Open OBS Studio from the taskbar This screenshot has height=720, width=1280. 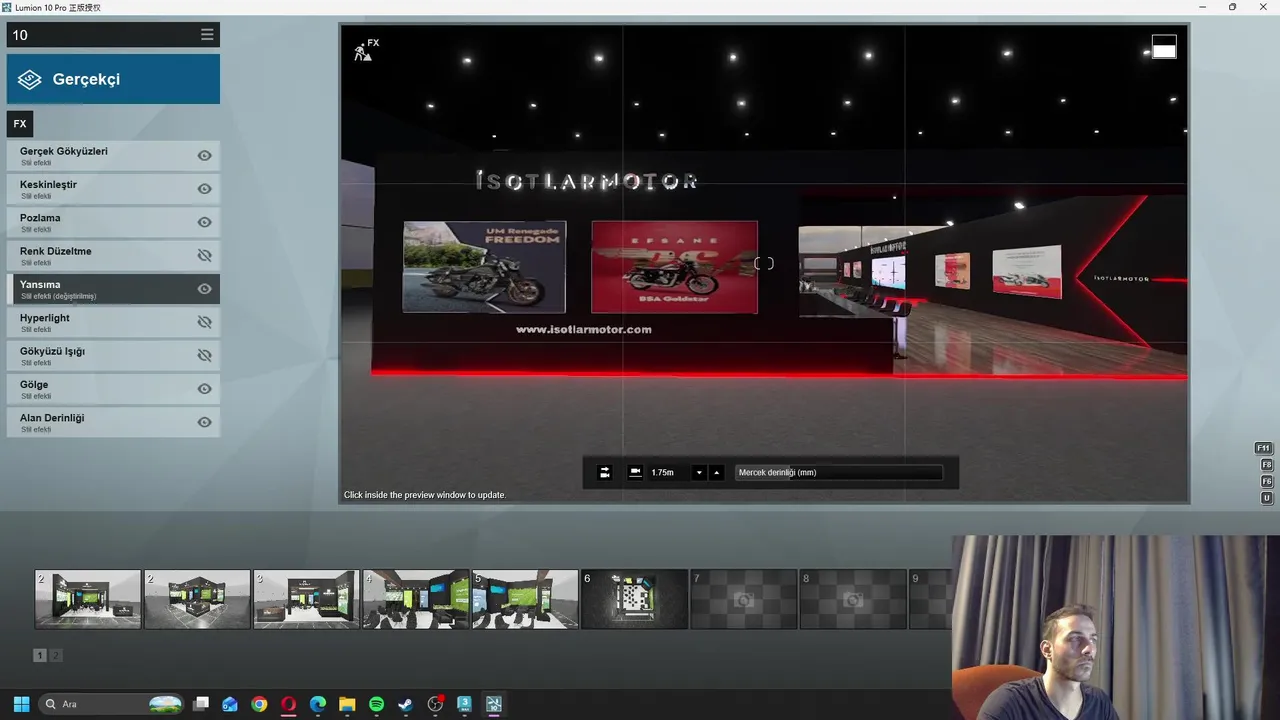(x=435, y=704)
